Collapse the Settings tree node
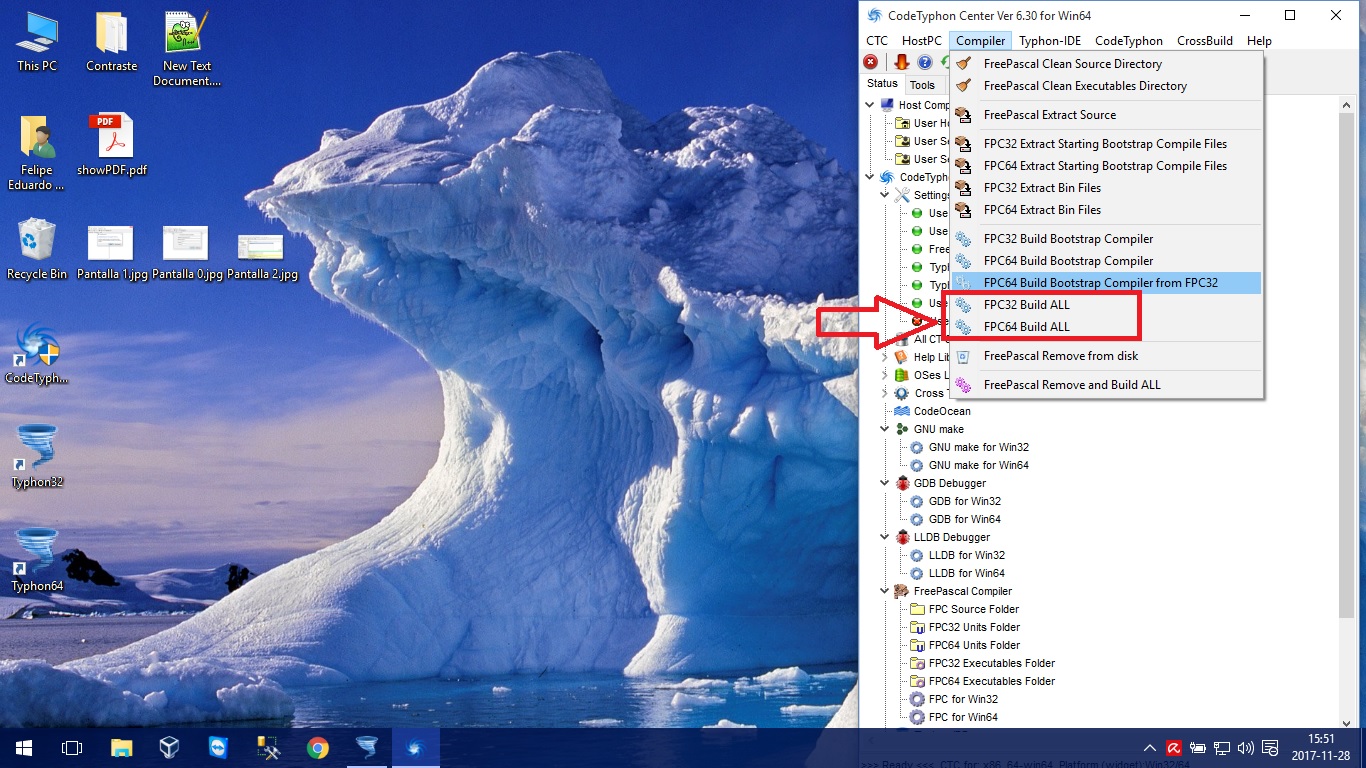The image size is (1366, 768). click(885, 195)
